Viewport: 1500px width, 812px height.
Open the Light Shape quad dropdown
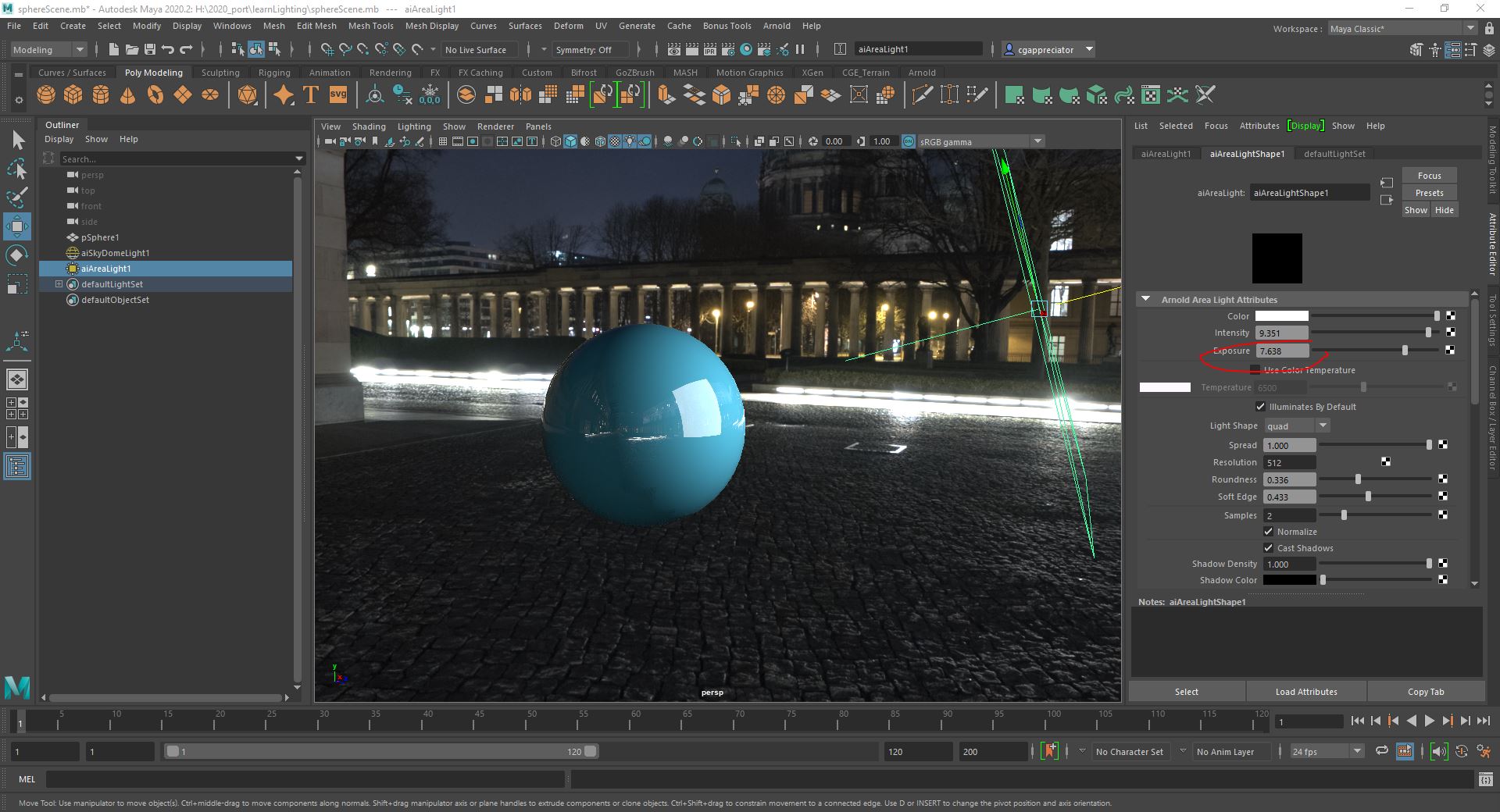pos(1321,426)
